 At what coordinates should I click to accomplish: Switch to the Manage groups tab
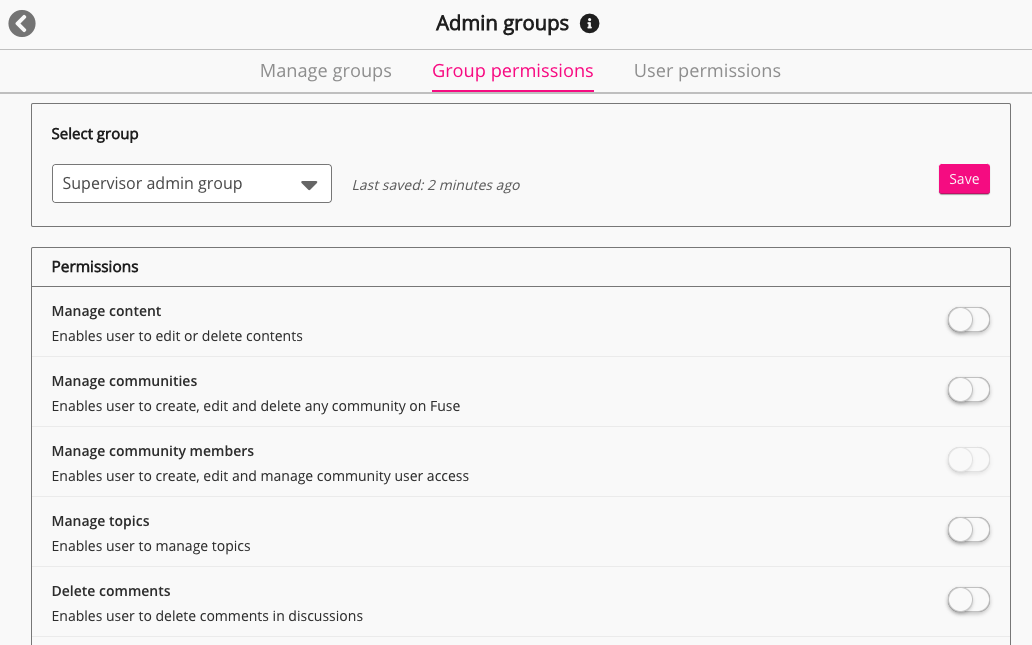[x=325, y=71]
